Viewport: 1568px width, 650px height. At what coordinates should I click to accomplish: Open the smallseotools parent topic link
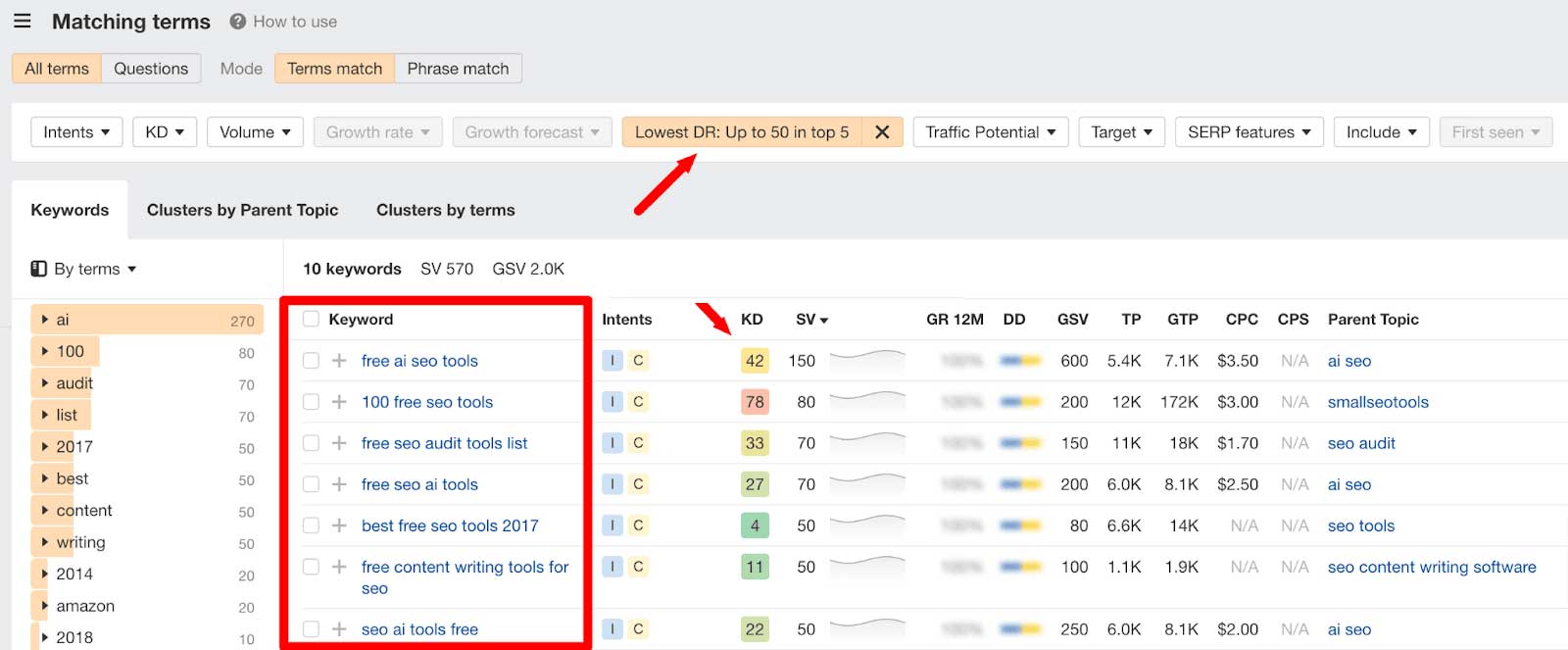(x=1378, y=402)
